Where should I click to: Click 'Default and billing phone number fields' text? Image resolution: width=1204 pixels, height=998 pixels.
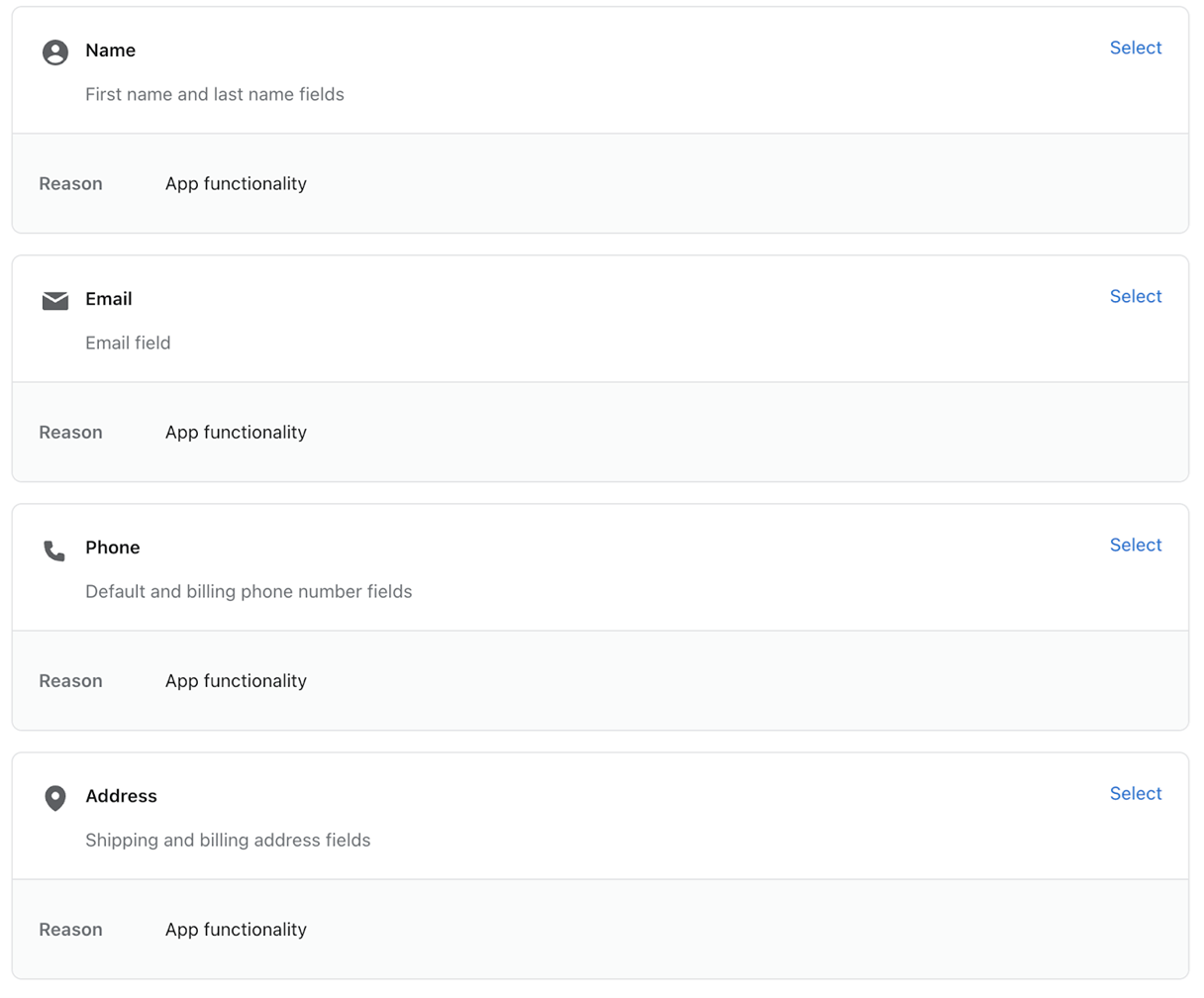click(x=249, y=592)
